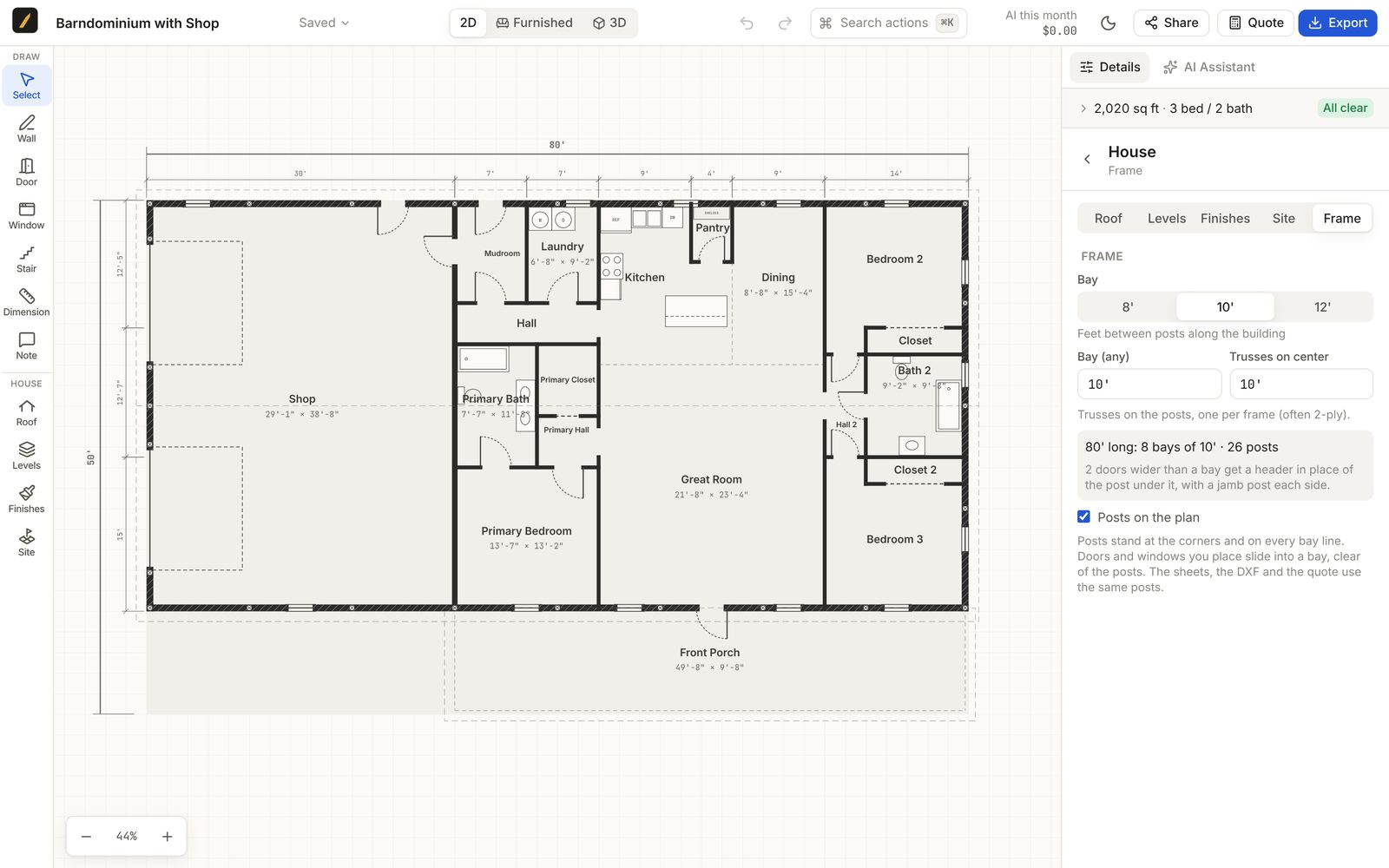Expand the 2,020 sq ft summary row

pos(1225,108)
